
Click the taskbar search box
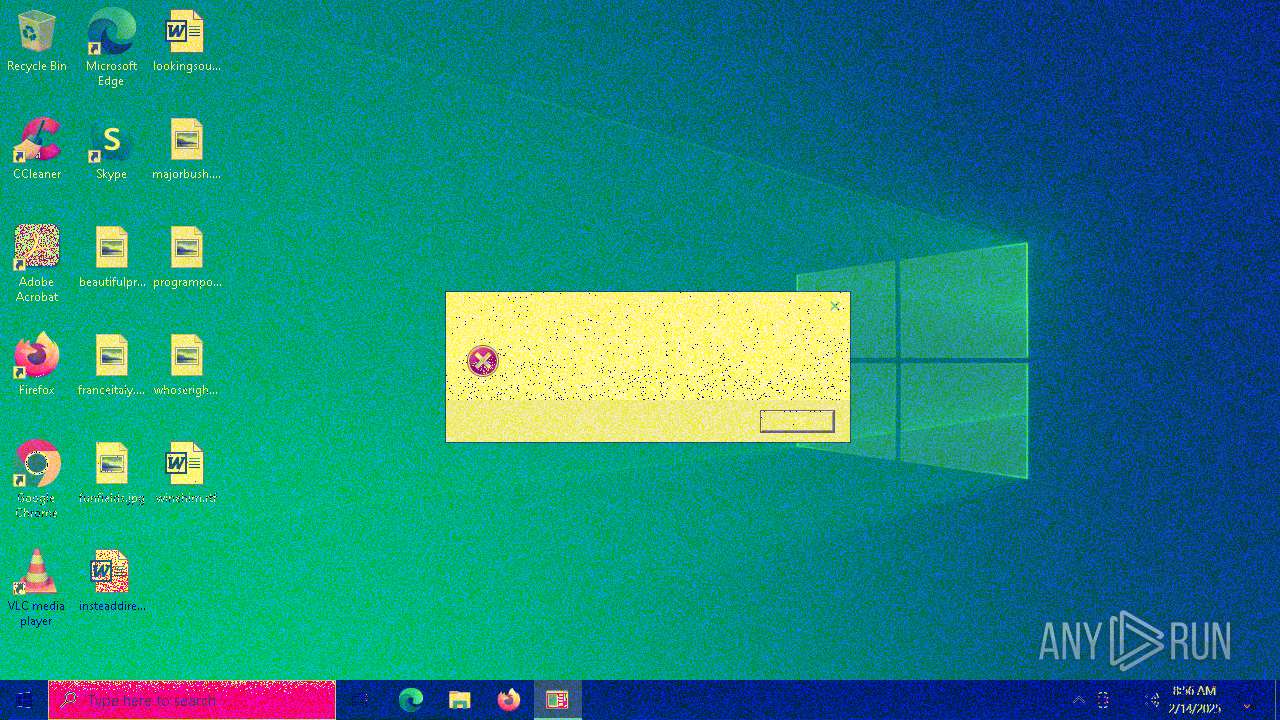click(x=192, y=700)
